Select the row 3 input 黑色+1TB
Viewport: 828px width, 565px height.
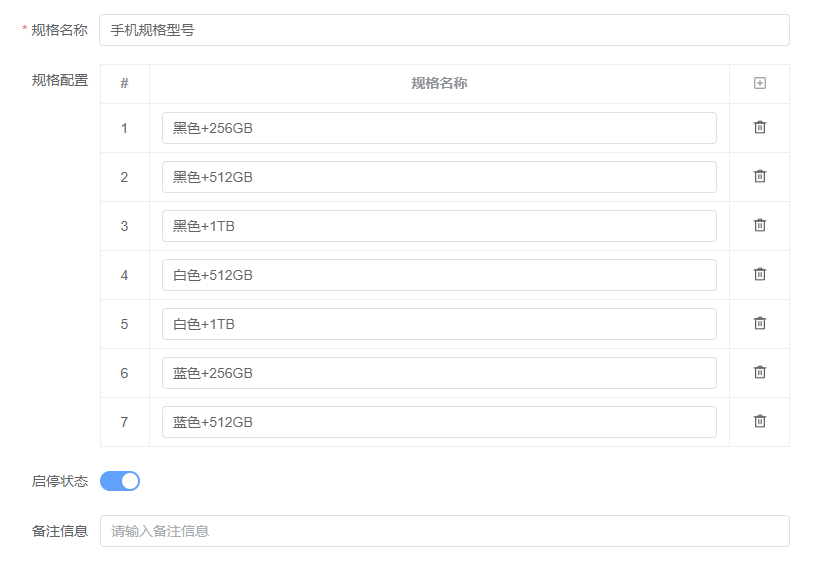439,226
